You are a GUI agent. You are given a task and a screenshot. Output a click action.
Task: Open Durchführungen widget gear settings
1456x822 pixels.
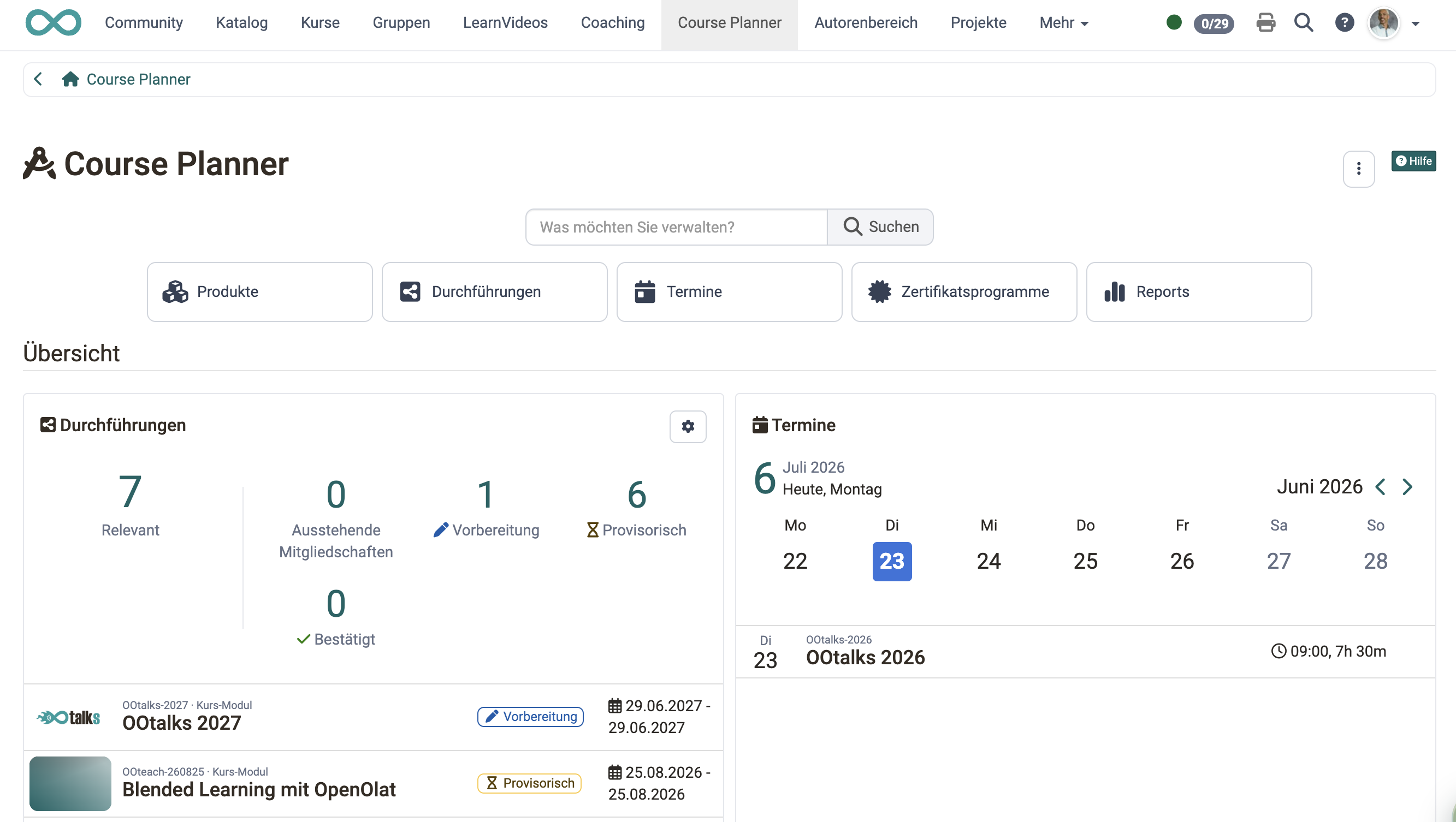point(688,426)
